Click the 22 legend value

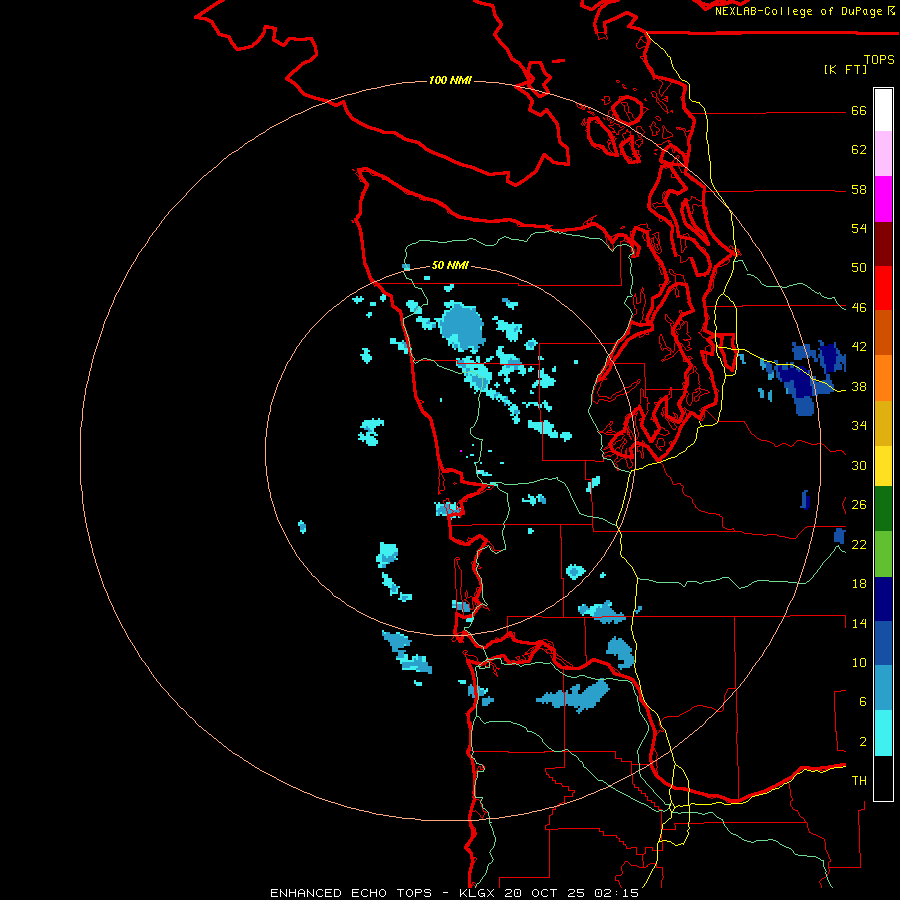pyautogui.click(x=859, y=544)
